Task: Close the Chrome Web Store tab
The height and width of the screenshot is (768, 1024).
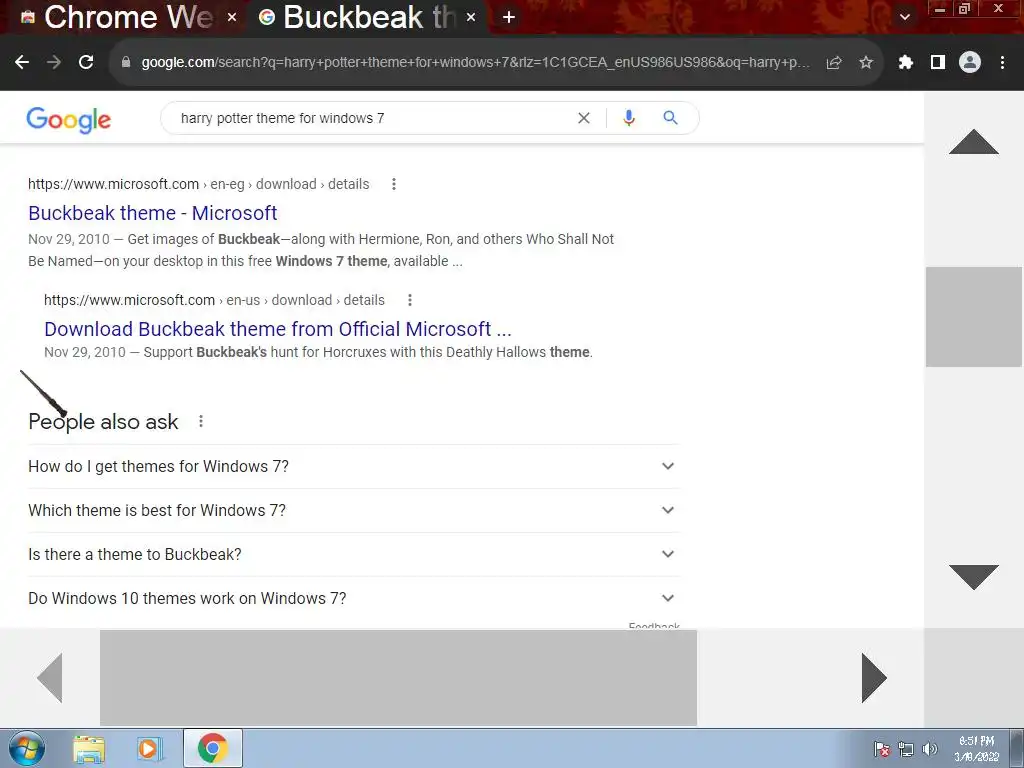Action: (232, 18)
